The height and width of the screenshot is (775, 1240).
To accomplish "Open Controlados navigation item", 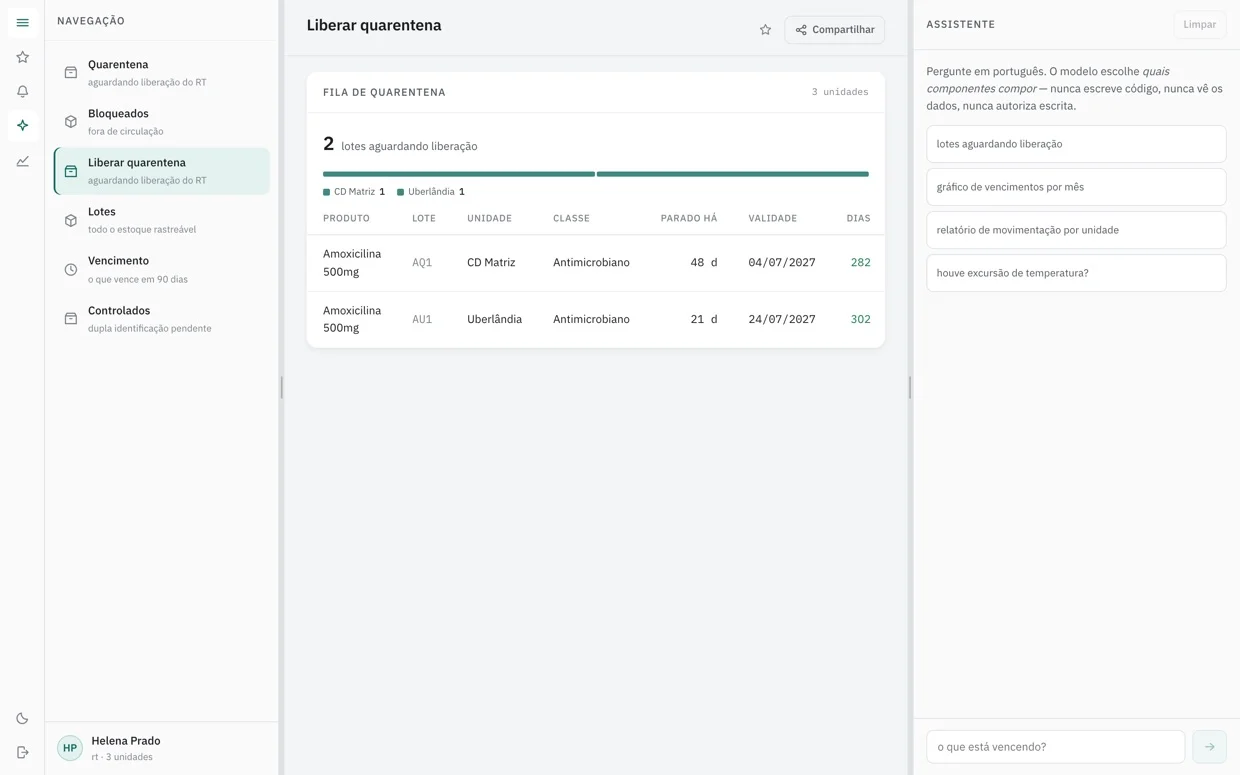I will (162, 319).
